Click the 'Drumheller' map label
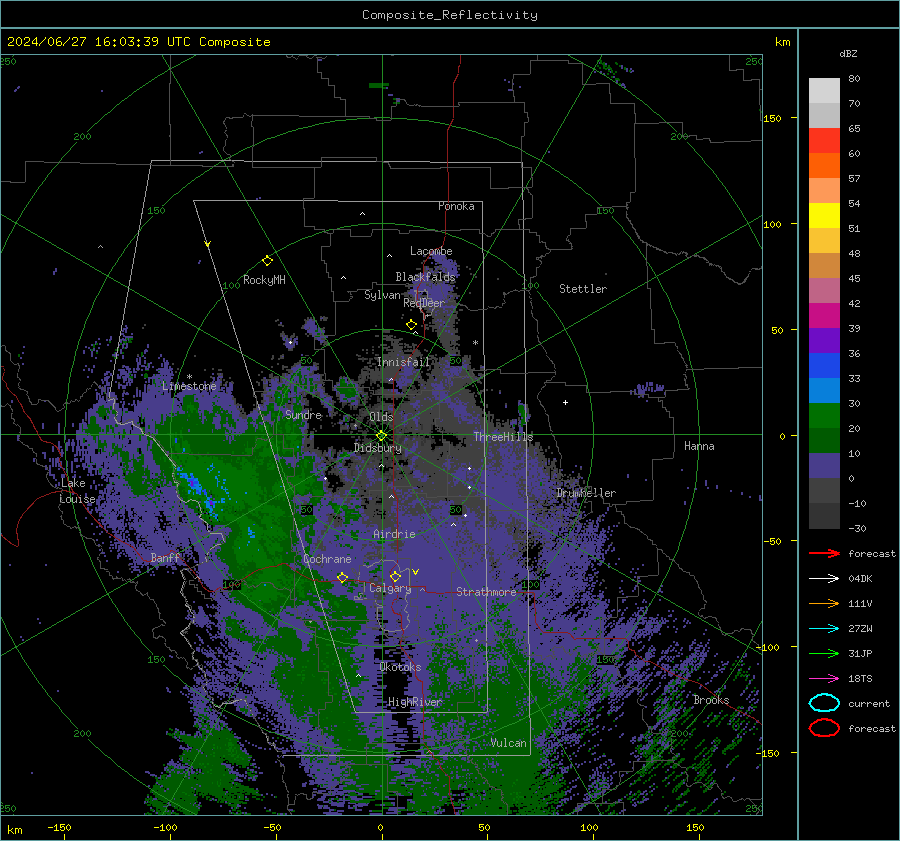This screenshot has width=900, height=841. pyautogui.click(x=586, y=493)
